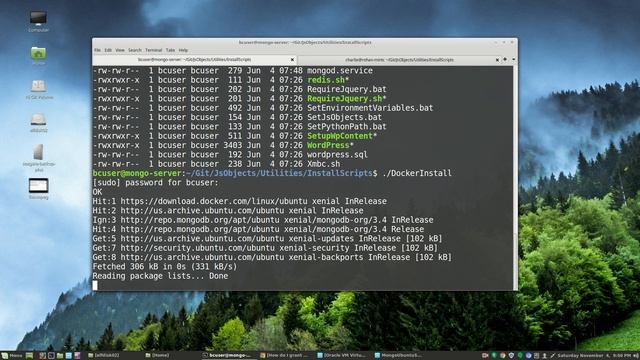The height and width of the screenshot is (360, 640).
Task: Click the recording camera tray icon
Action: pos(485,356)
